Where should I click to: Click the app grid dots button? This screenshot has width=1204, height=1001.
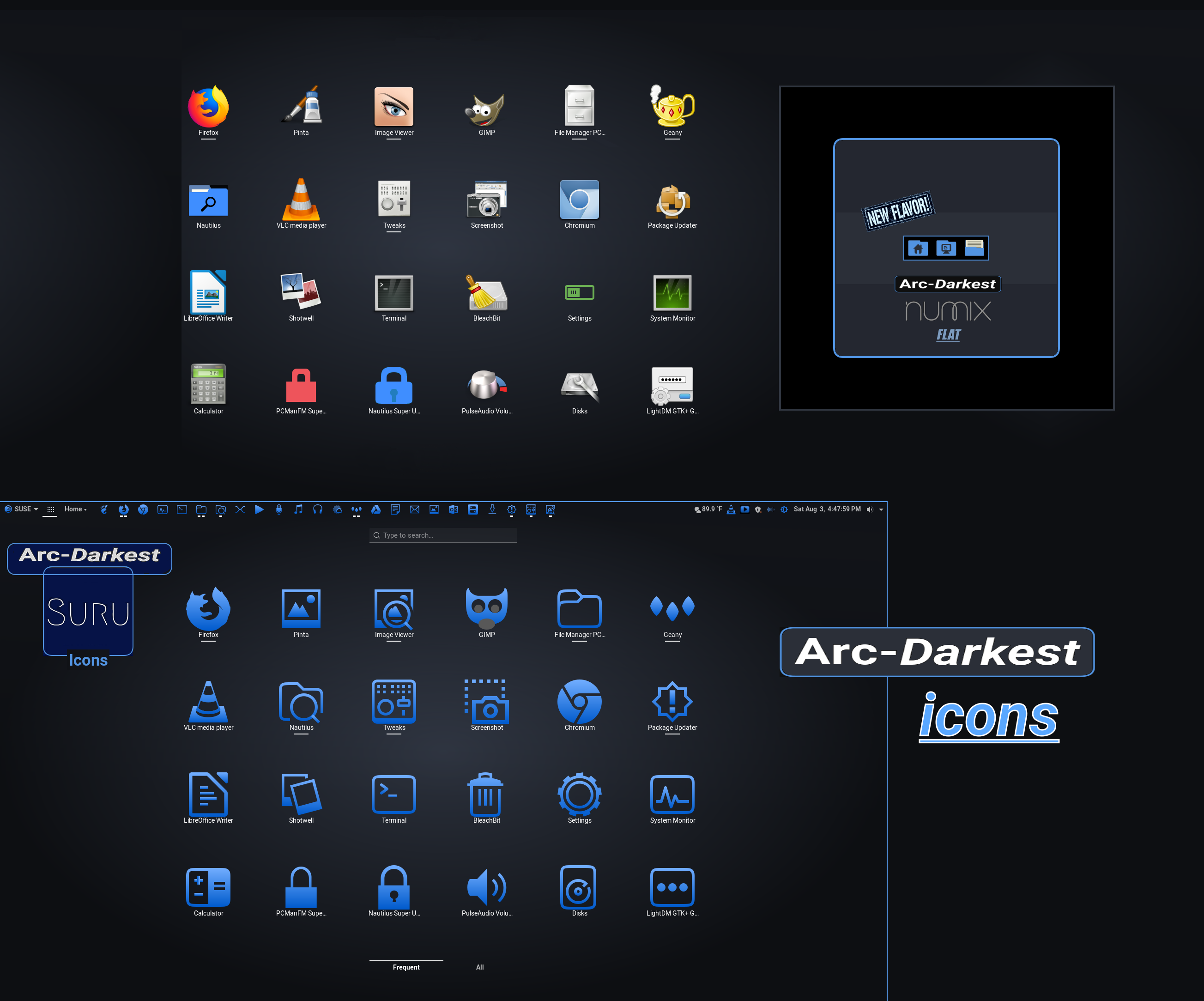point(50,510)
